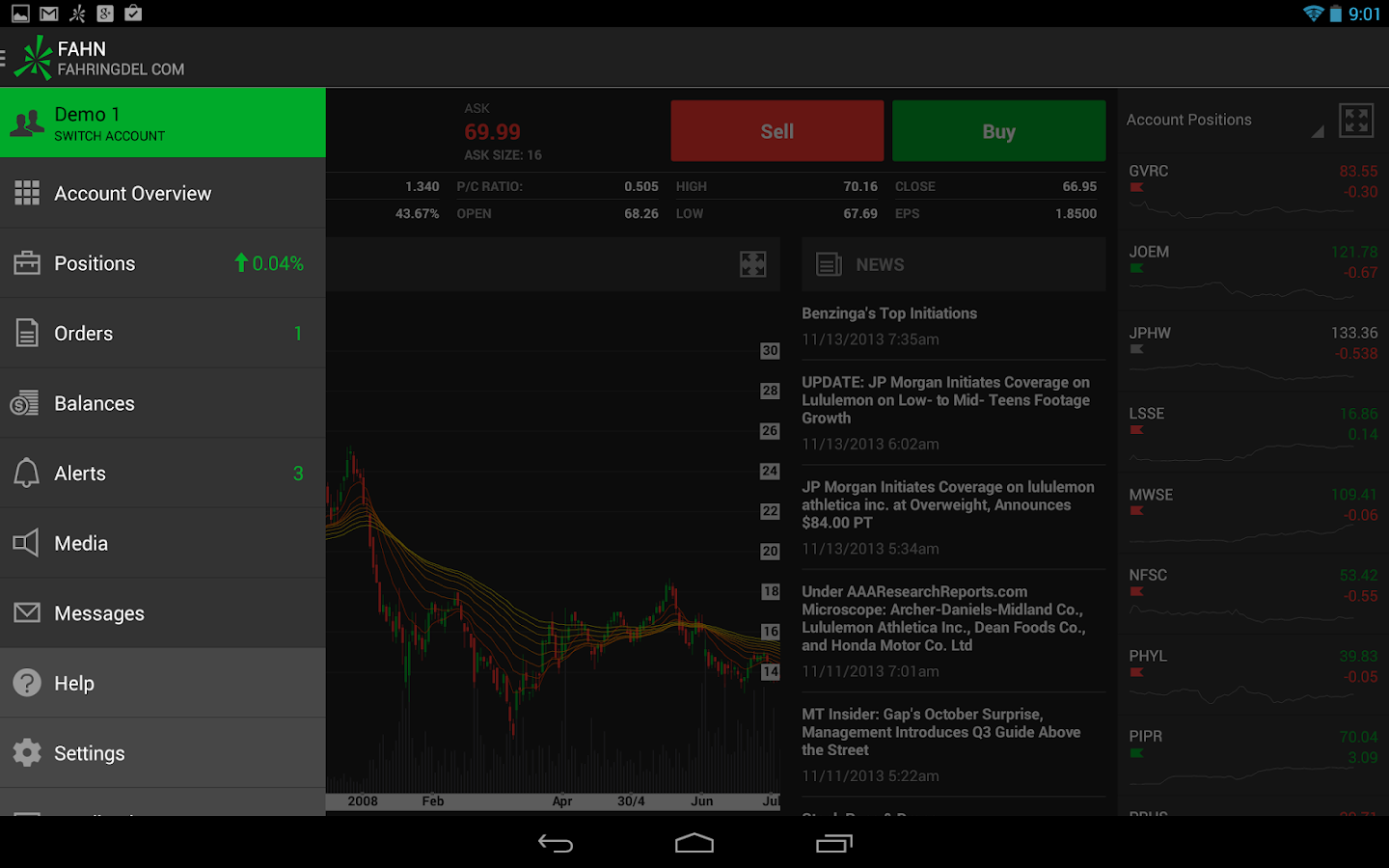This screenshot has height=868, width=1389.
Task: Open the Settings gear icon
Action: pyautogui.click(x=27, y=753)
